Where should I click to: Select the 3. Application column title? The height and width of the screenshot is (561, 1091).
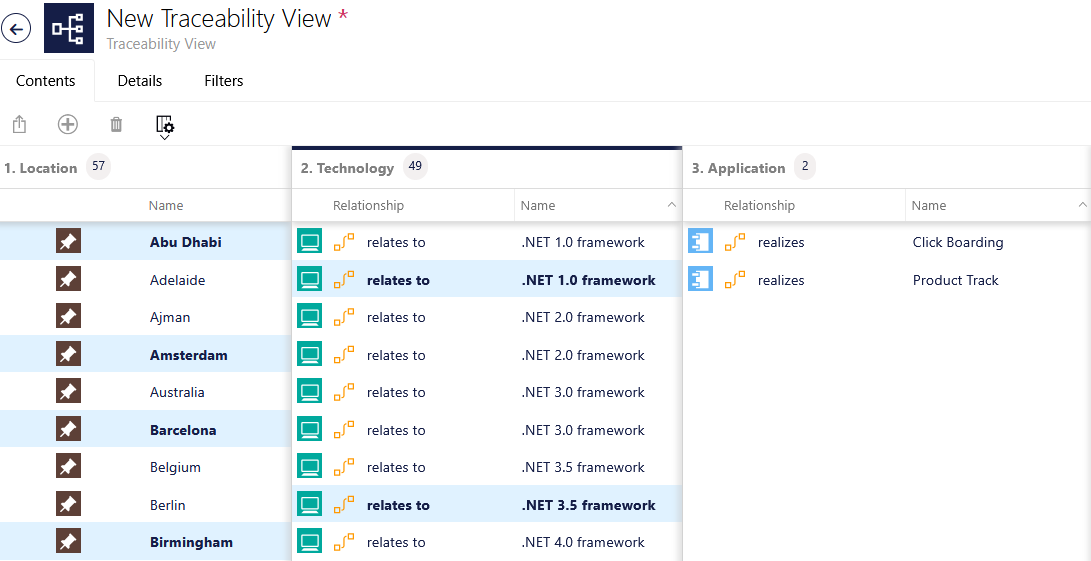click(x=738, y=168)
